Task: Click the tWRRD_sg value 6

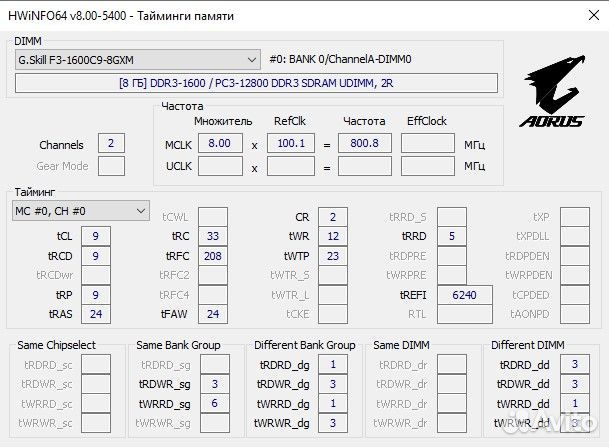Action: pyautogui.click(x=215, y=404)
